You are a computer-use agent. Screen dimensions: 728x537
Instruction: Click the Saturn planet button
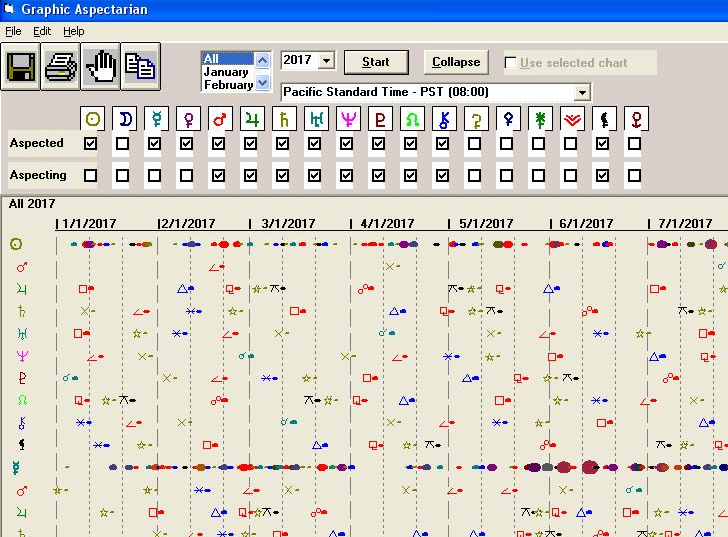click(283, 119)
